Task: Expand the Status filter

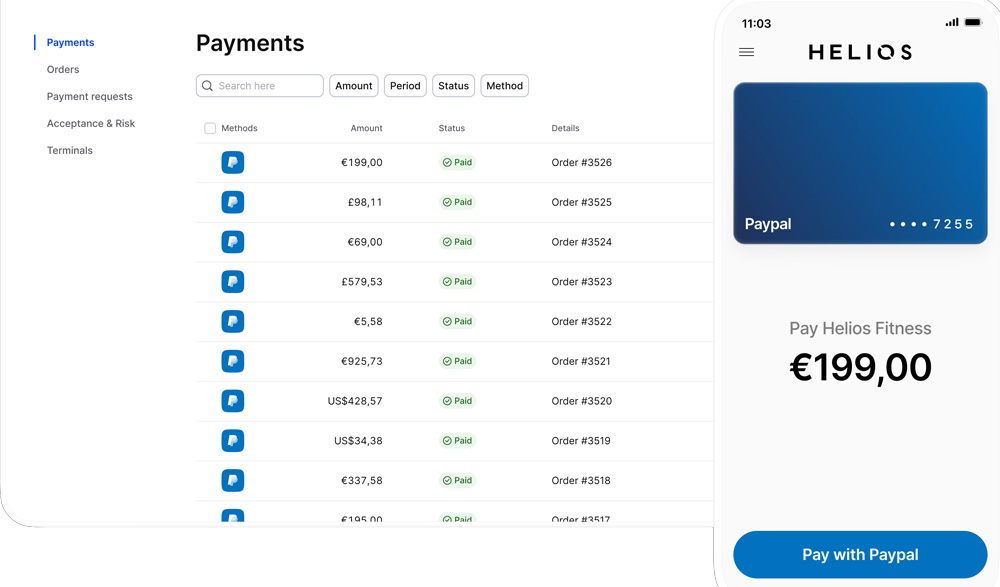Action: (x=453, y=86)
